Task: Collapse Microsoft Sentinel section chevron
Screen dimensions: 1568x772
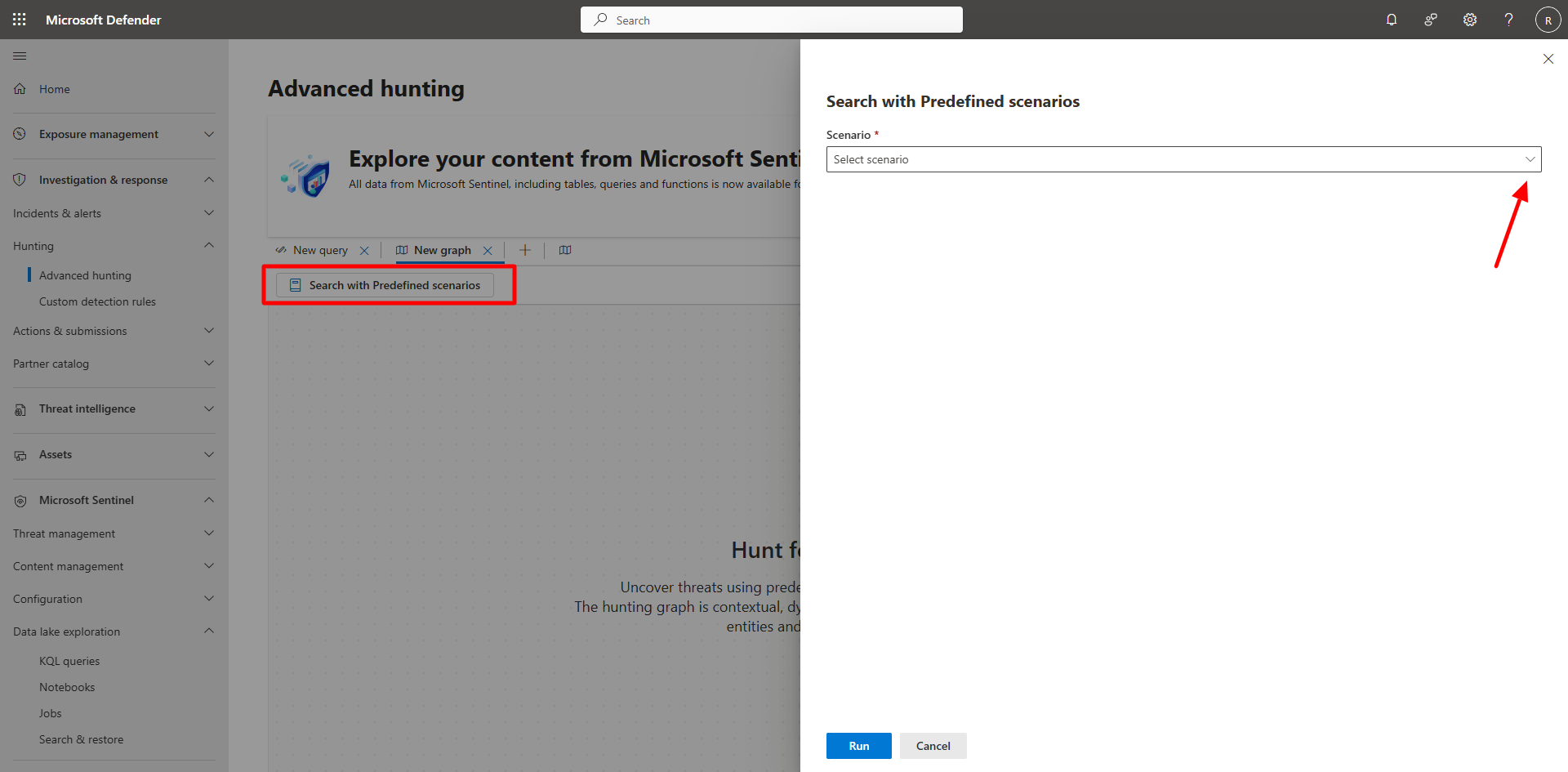Action: click(209, 500)
